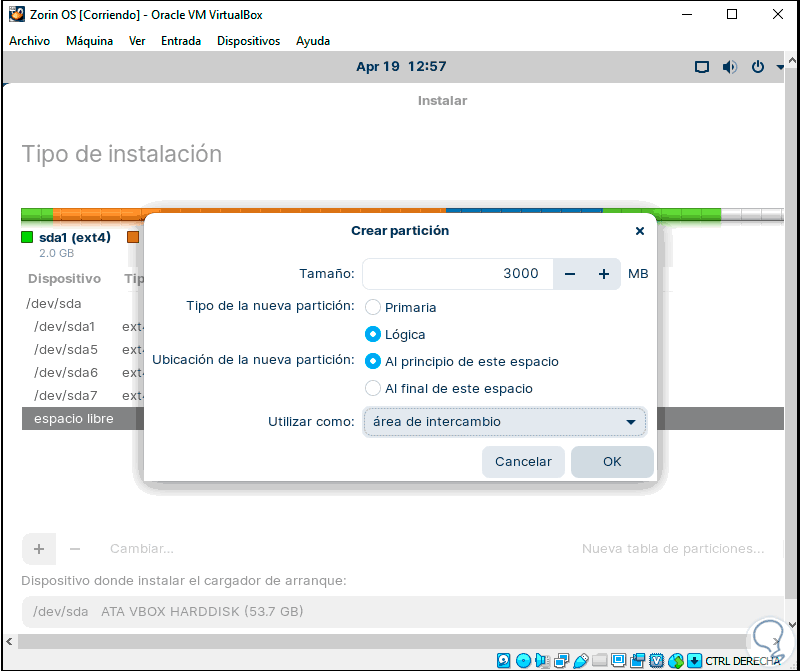Increase partition size with plus button
The width and height of the screenshot is (801, 671).
coord(604,274)
